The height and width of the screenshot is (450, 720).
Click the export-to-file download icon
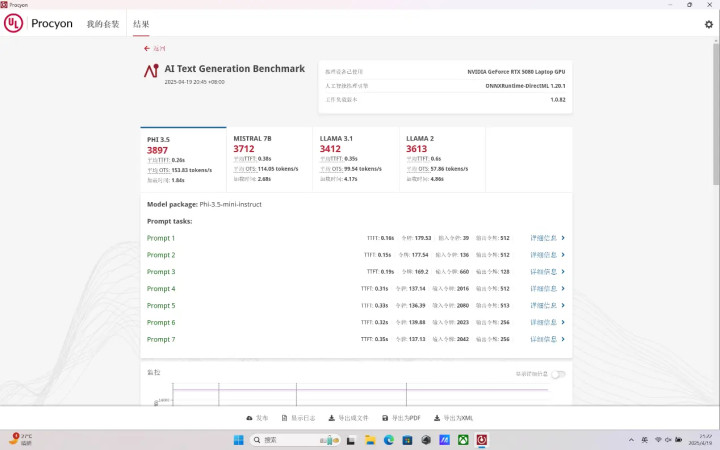332,418
